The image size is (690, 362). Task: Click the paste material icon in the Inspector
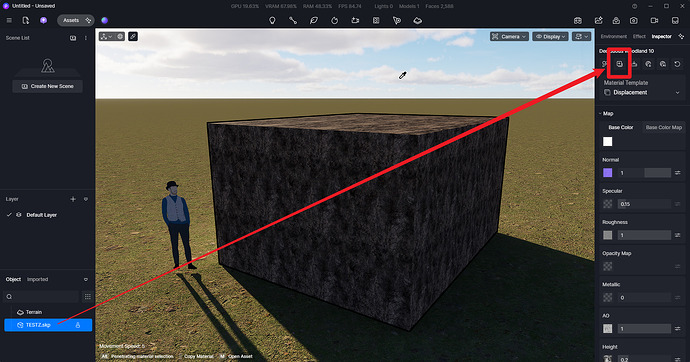[x=663, y=64]
